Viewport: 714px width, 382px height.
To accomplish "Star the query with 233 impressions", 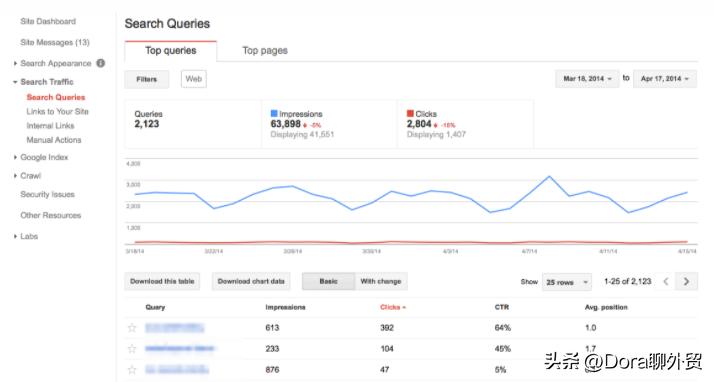I will [x=132, y=349].
